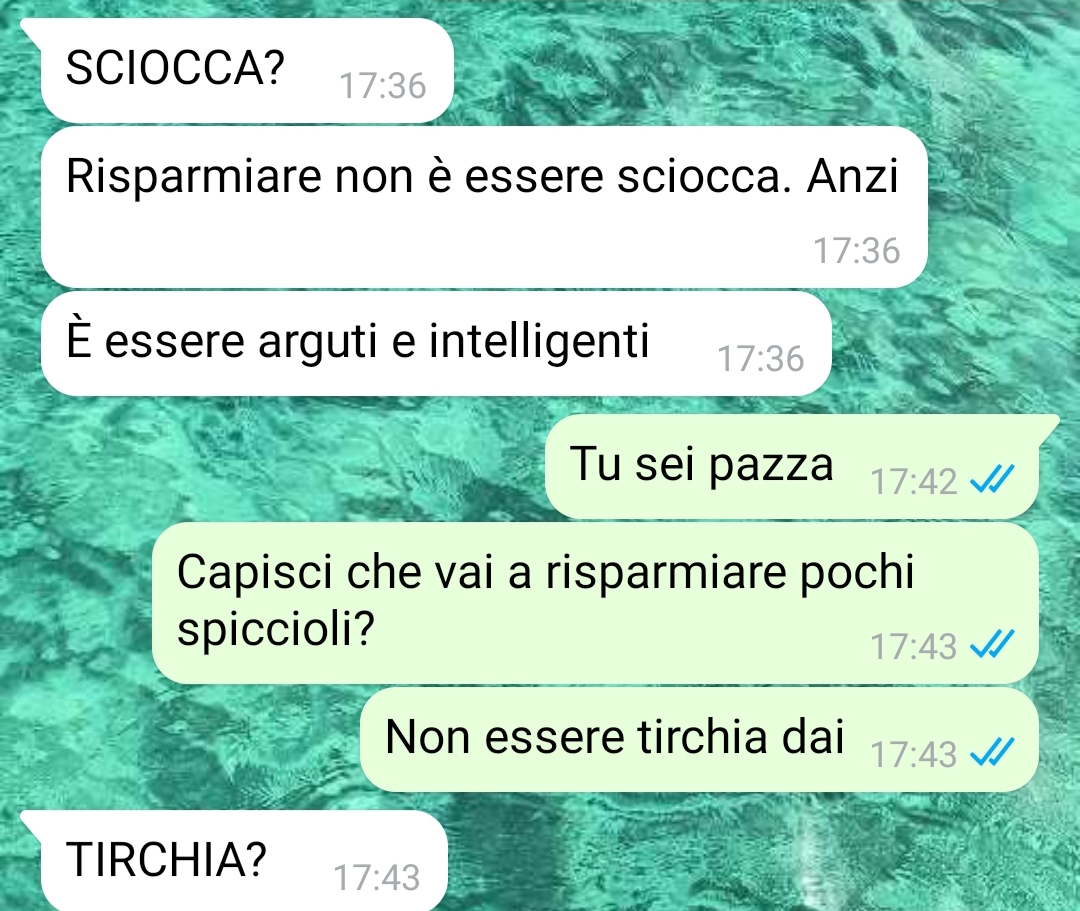This screenshot has width=1080, height=911.
Task: Tap the read ticks on 'Non essere tirchia dai'
Action: (x=992, y=752)
